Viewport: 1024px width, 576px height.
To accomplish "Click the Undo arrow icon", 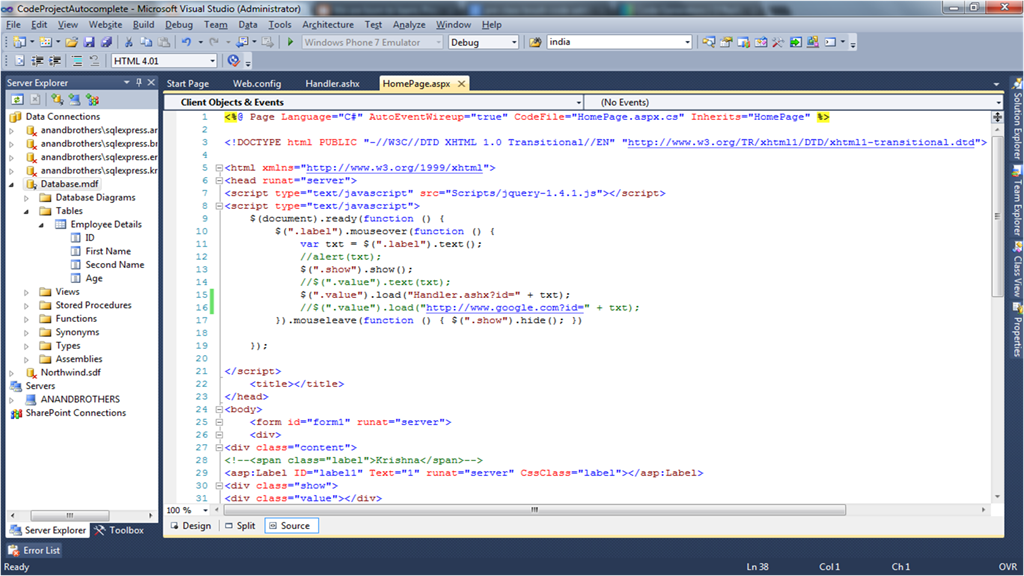I will pos(186,42).
